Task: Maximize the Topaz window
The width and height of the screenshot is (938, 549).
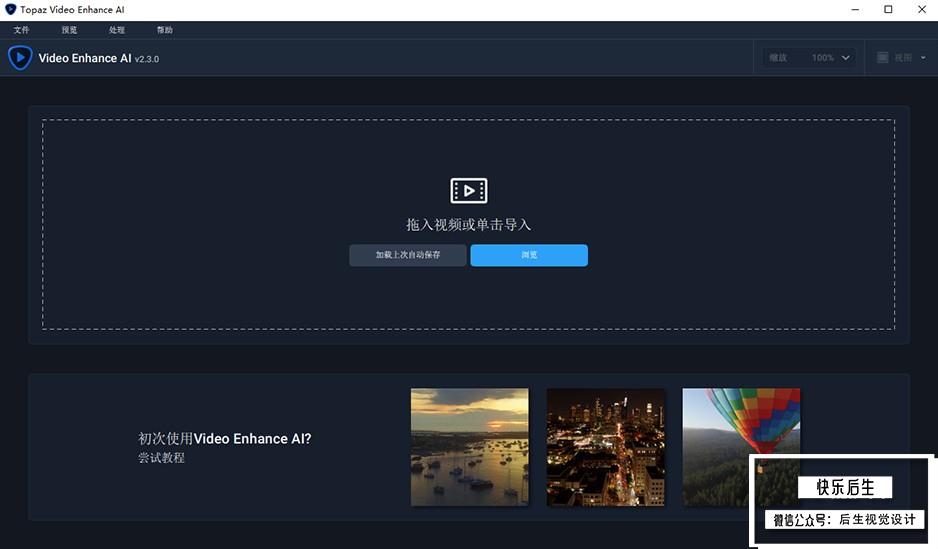Action: pos(888,10)
